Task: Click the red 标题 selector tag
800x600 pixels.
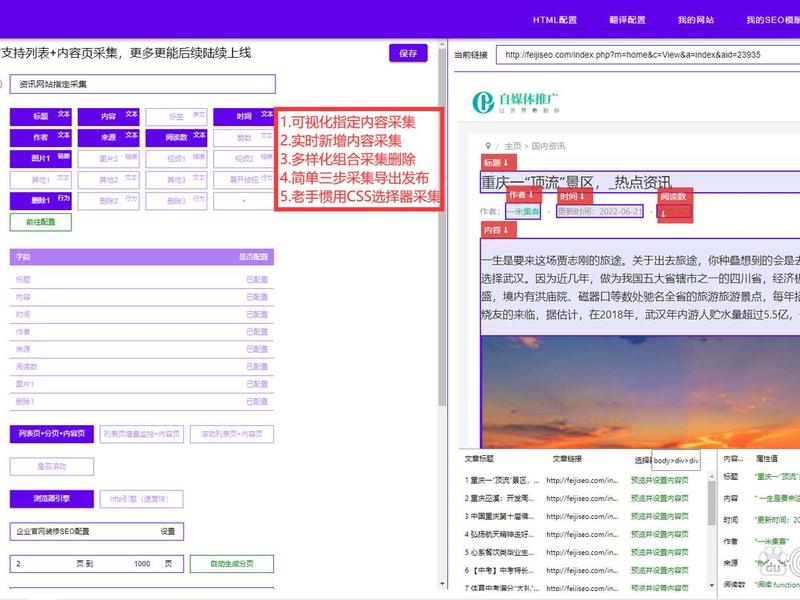Action: 498,163
